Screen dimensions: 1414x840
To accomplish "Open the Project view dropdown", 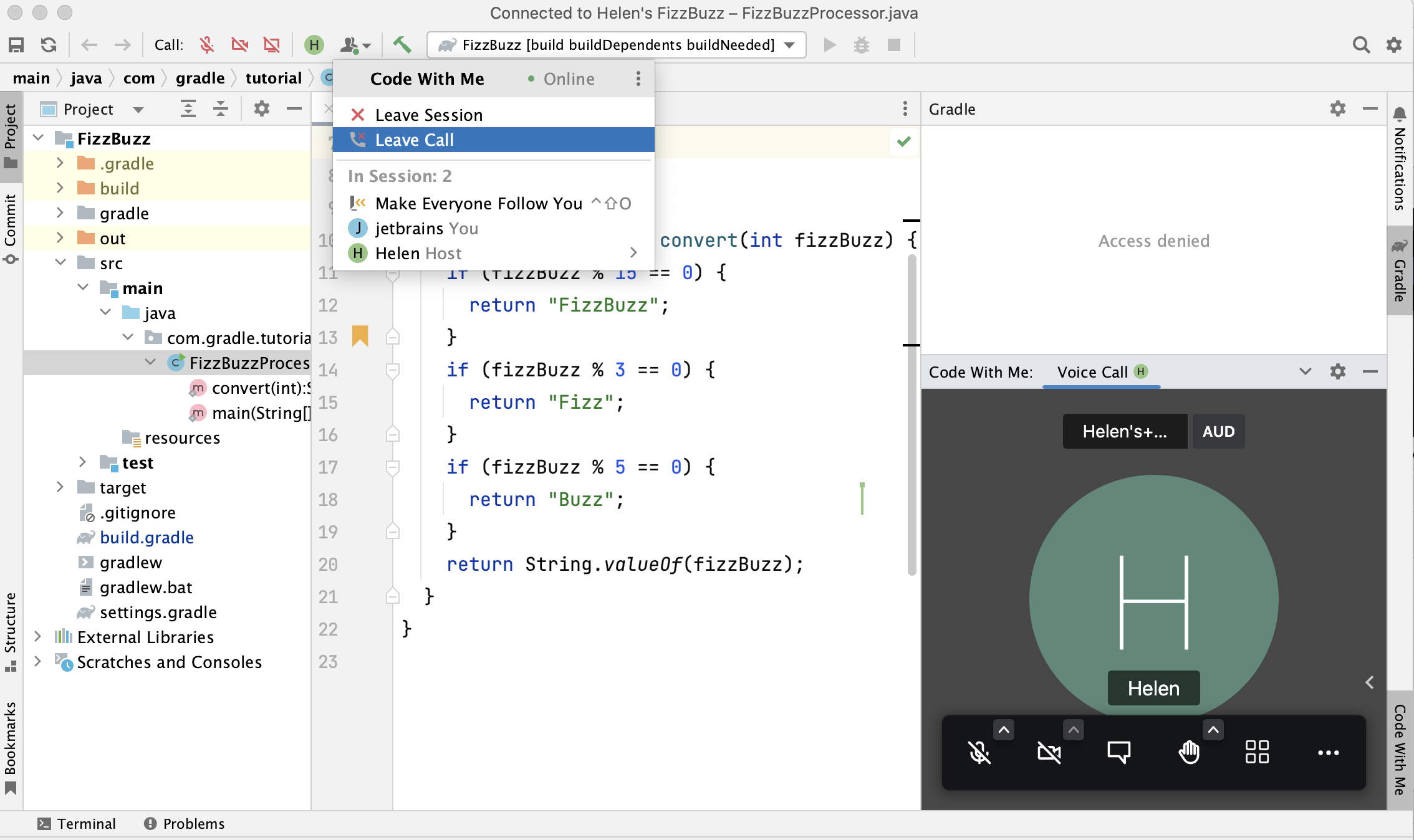I will 138,110.
